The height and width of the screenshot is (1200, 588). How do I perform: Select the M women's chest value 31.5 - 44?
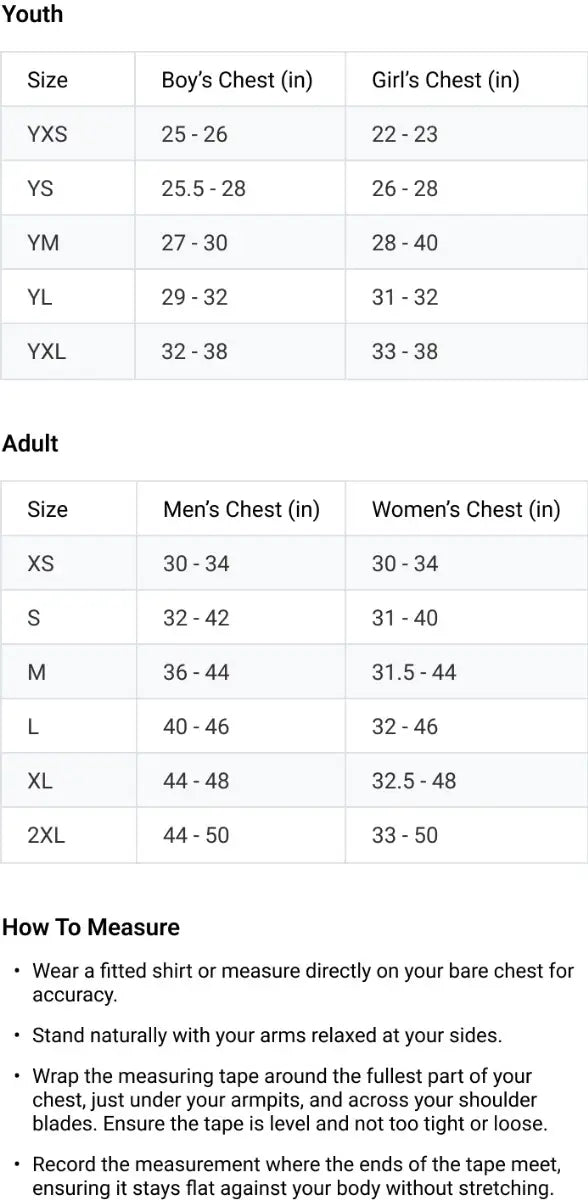(414, 672)
